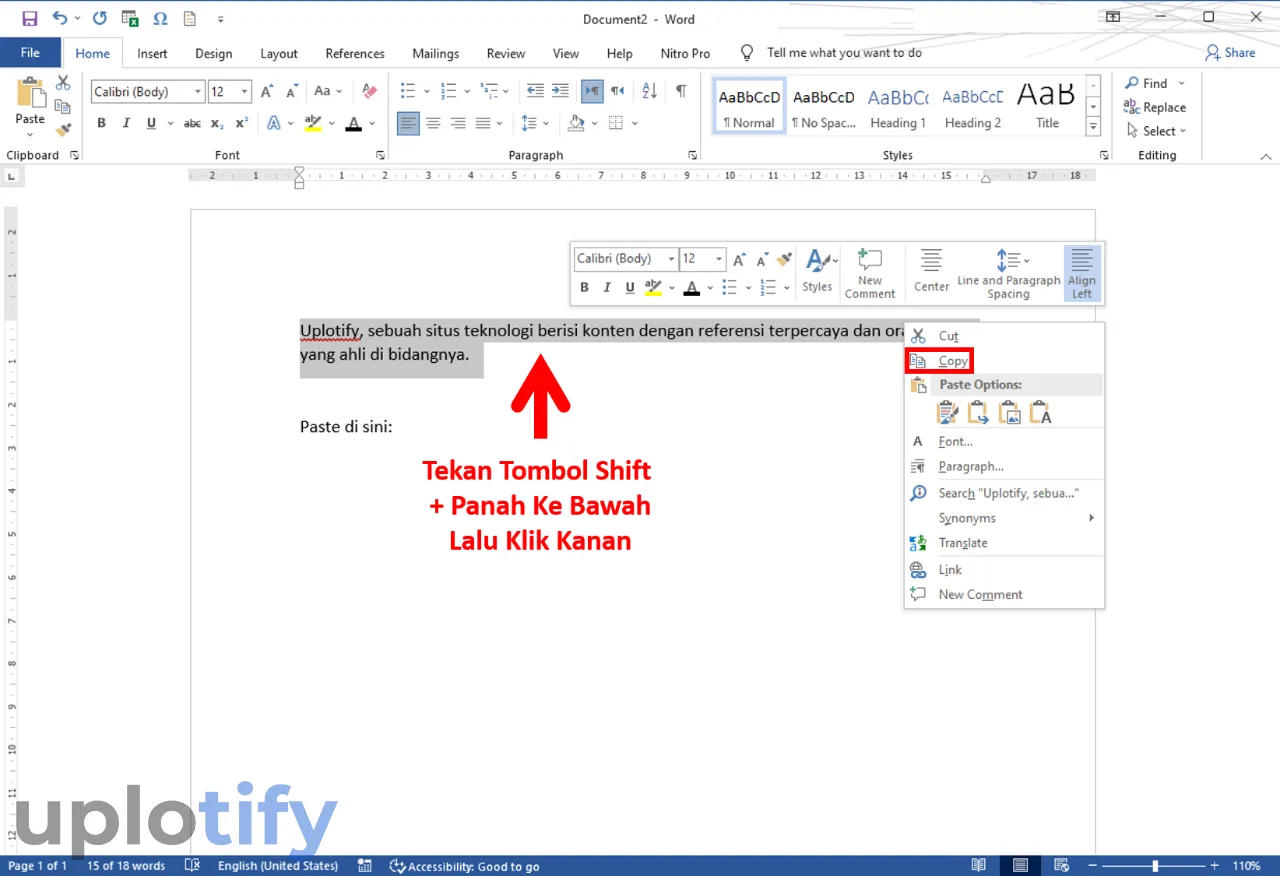Apply the Title style
Viewport: 1280px width, 876px height.
[x=1047, y=107]
